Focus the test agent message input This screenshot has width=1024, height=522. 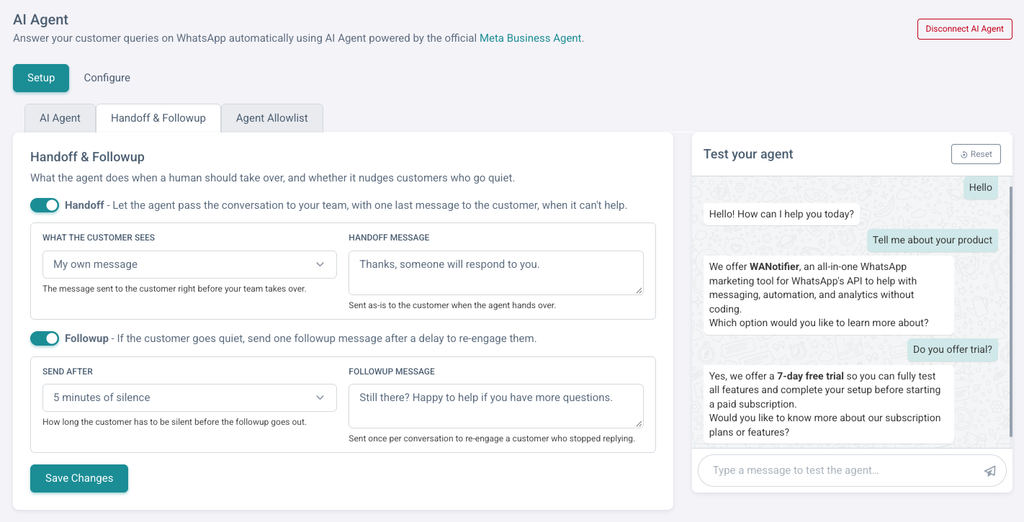pos(842,470)
